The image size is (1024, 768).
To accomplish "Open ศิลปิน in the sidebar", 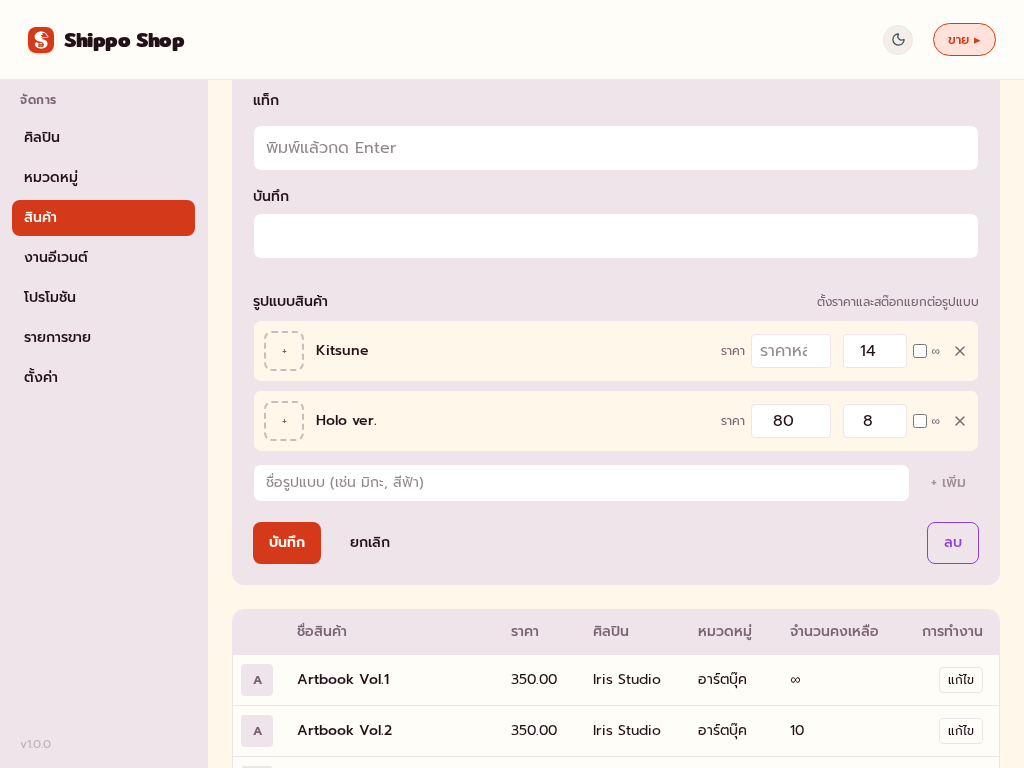I will click(x=103, y=137).
